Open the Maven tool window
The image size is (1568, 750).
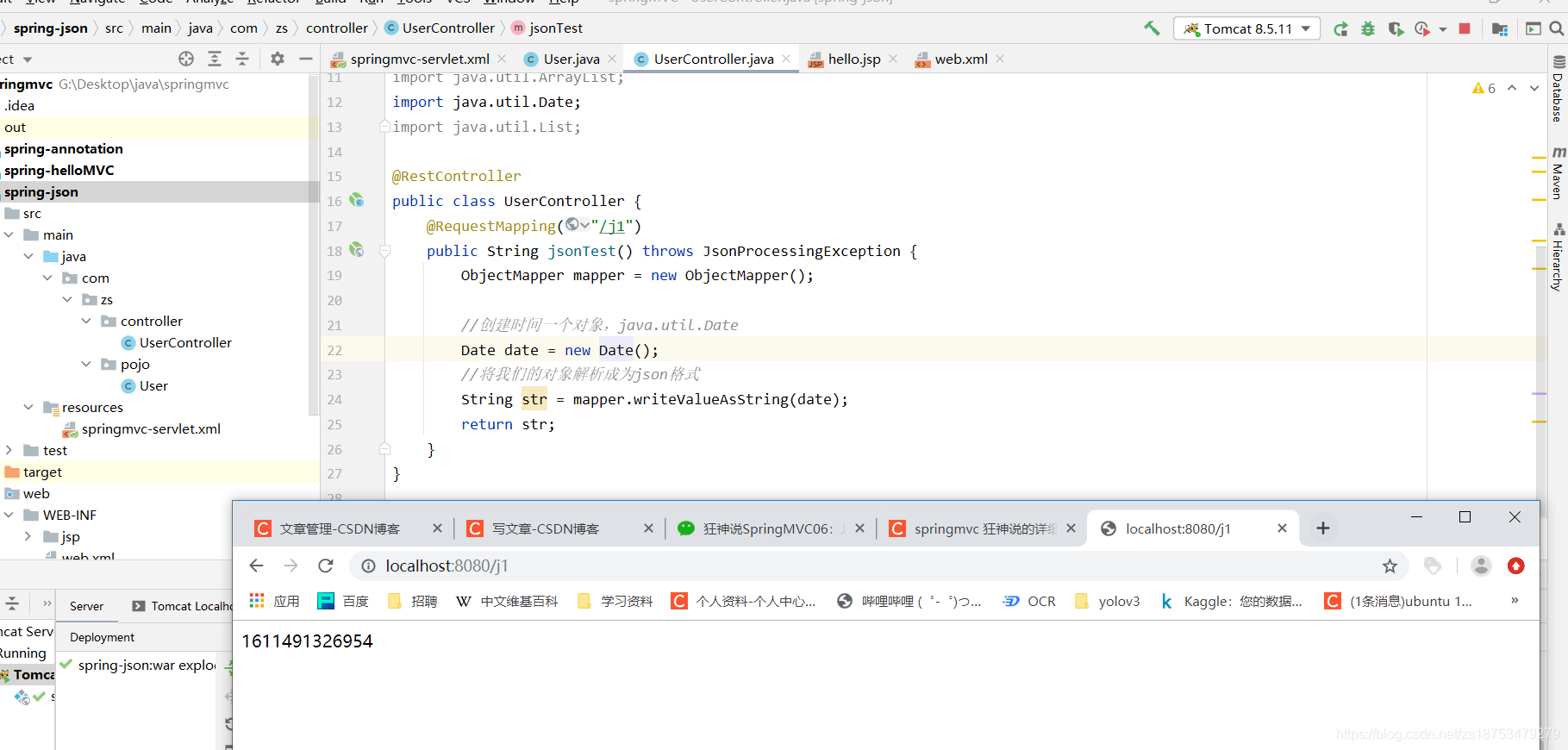pyautogui.click(x=1558, y=173)
